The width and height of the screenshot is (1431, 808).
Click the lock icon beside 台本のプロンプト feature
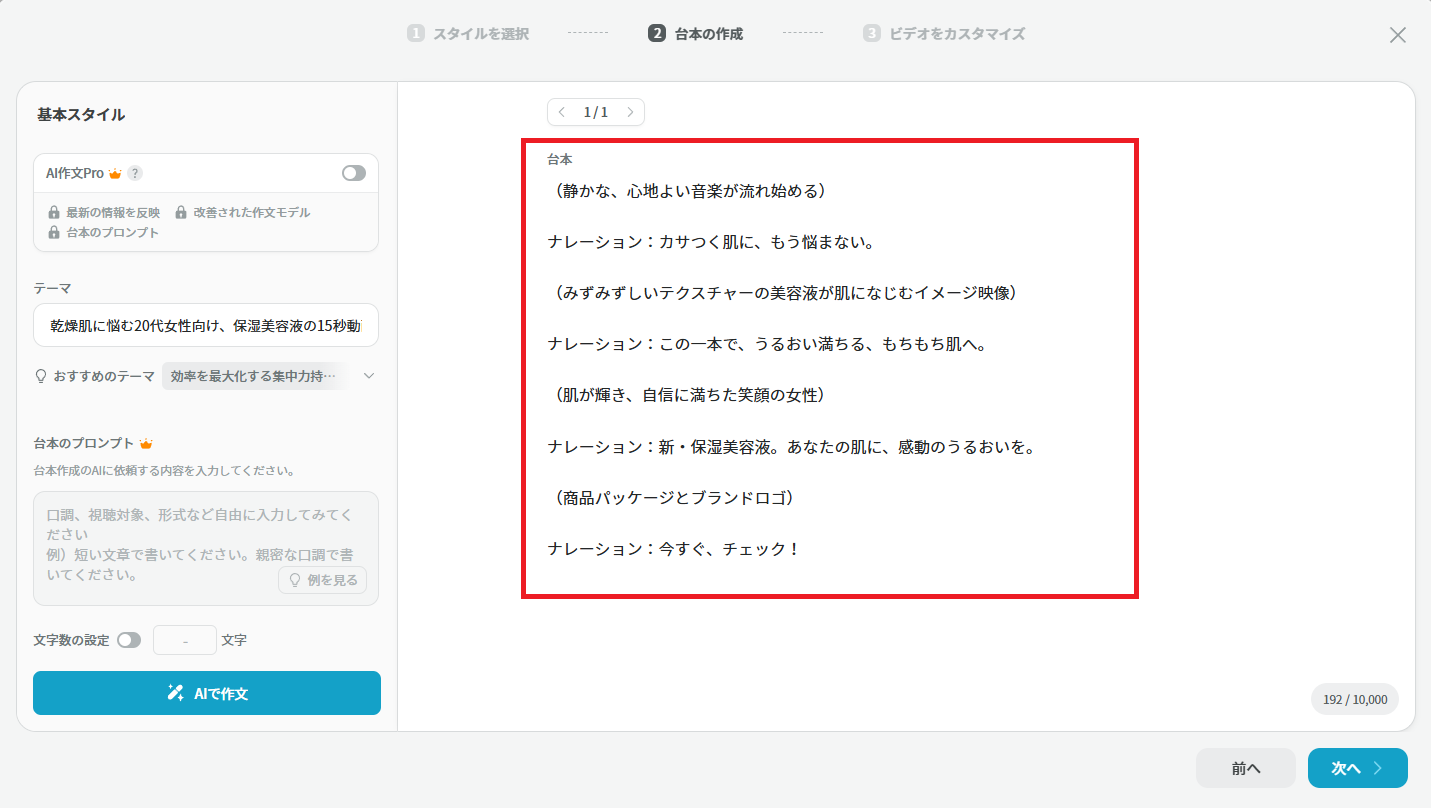(54, 232)
